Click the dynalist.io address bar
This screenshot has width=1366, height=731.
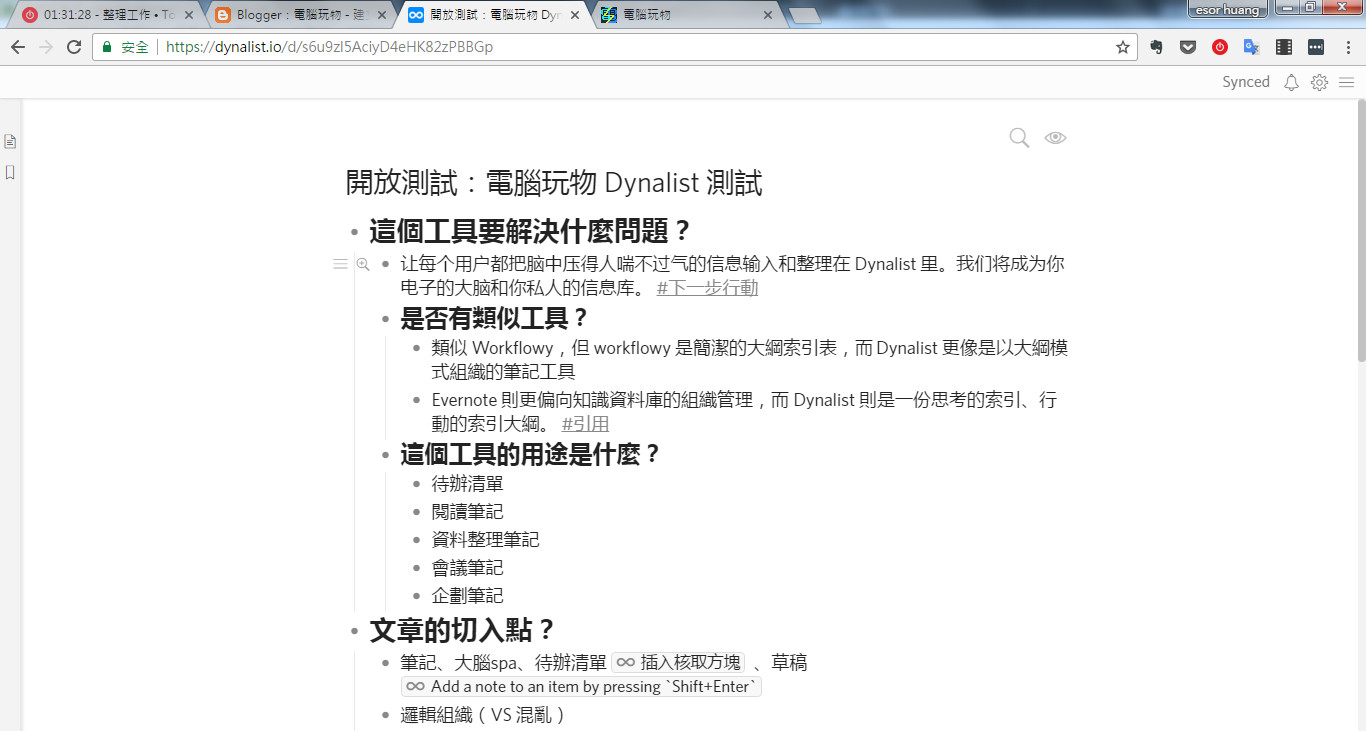[x=615, y=47]
